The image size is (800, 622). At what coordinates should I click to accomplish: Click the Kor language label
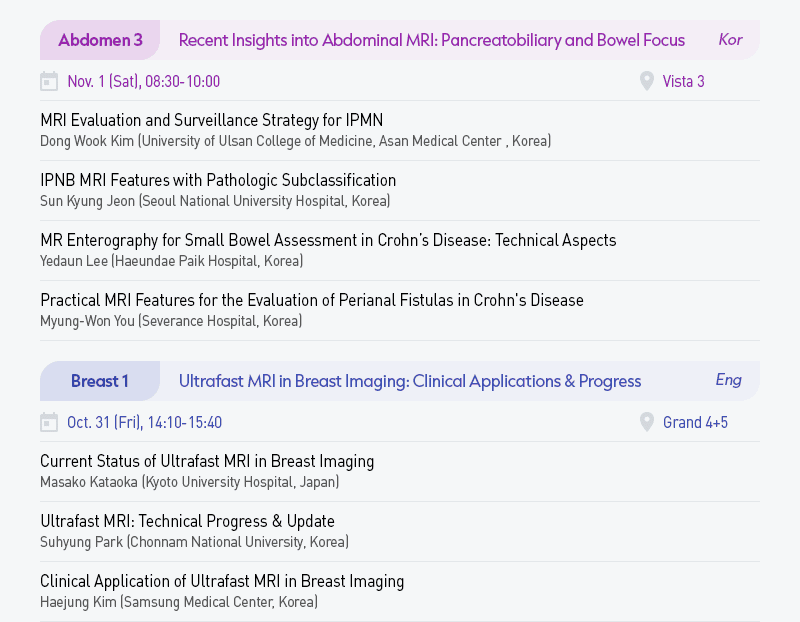(730, 40)
